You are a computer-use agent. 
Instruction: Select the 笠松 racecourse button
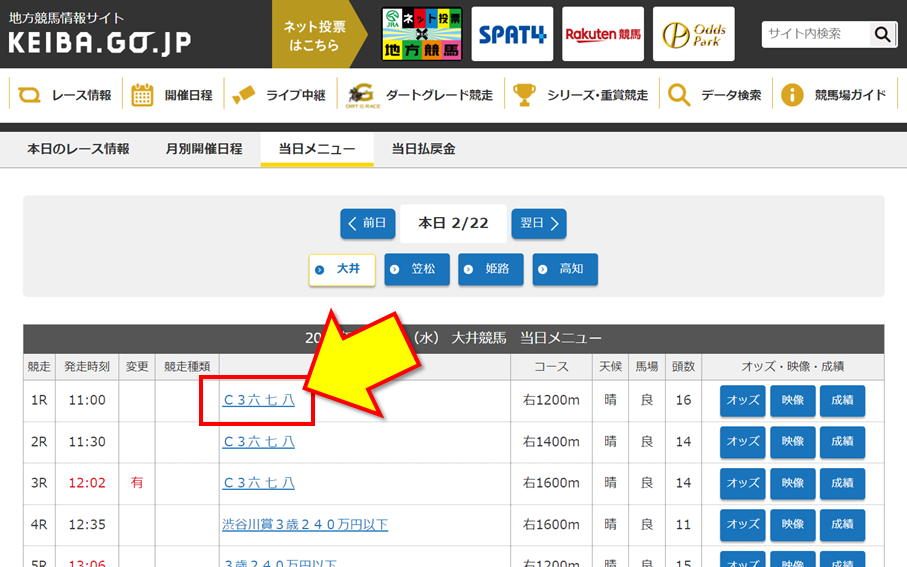click(416, 270)
